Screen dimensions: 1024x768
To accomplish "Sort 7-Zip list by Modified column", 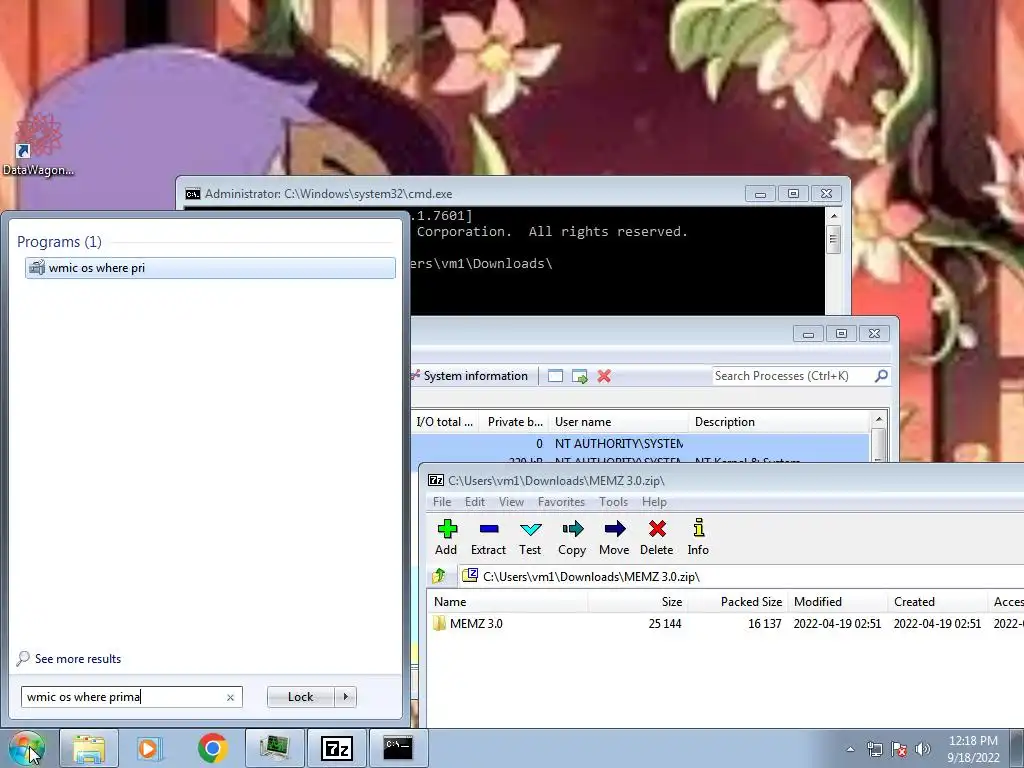I will click(x=838, y=601).
